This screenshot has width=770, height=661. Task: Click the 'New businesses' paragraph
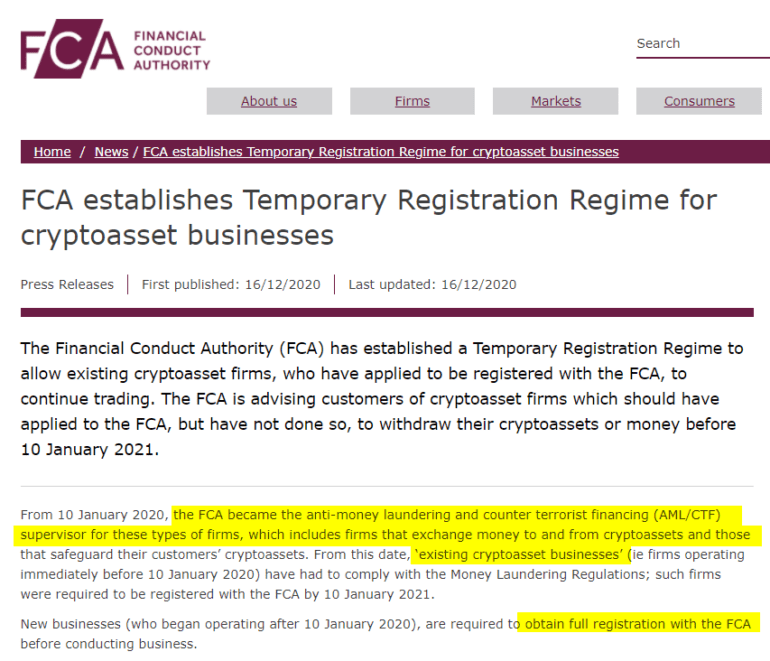385,633
